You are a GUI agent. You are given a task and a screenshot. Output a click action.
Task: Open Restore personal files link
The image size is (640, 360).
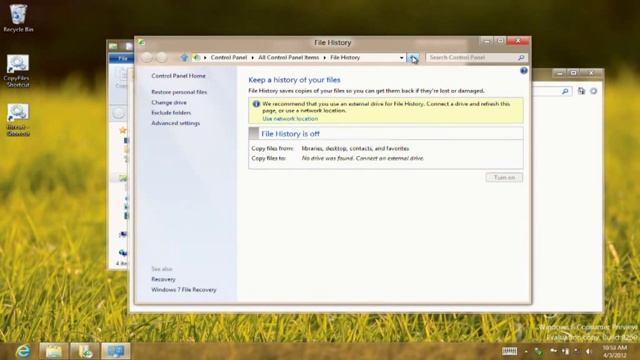[x=179, y=92]
